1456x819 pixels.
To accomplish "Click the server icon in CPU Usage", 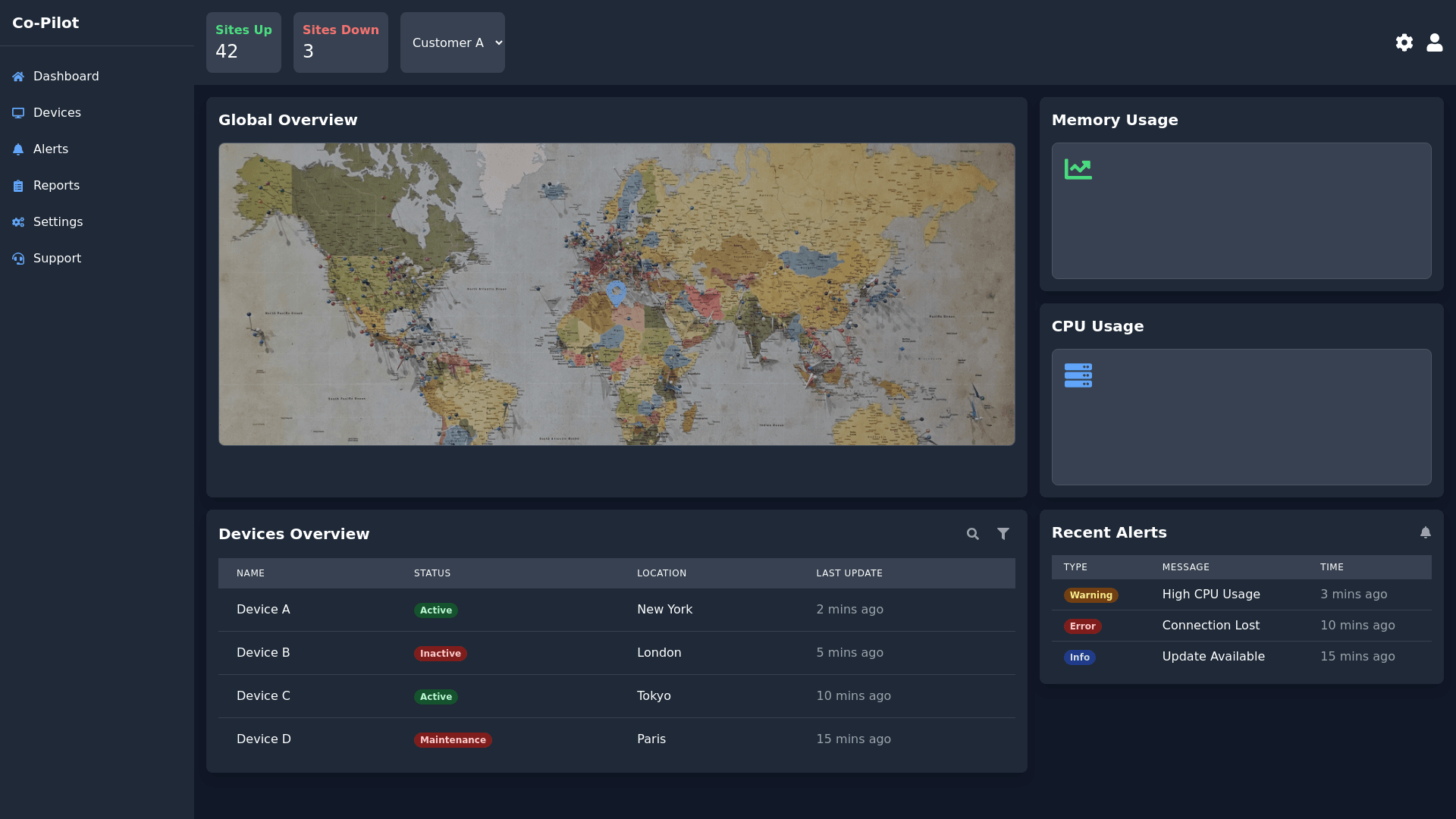I will click(x=1078, y=375).
